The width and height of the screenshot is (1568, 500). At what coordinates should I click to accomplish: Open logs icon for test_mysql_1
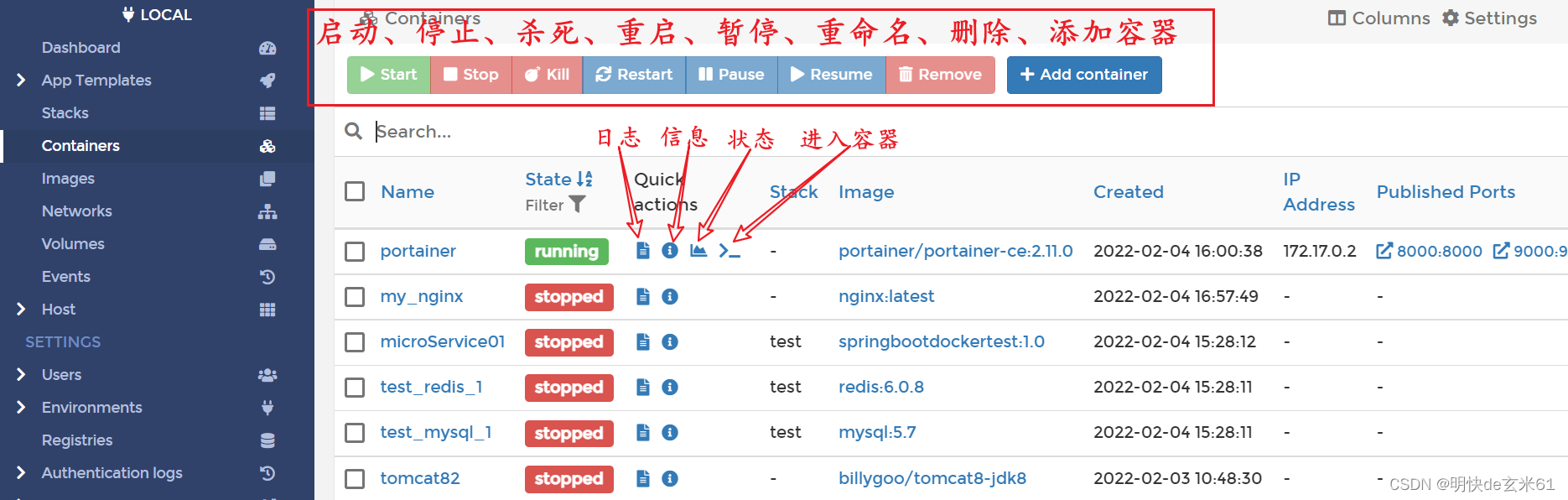coord(643,432)
